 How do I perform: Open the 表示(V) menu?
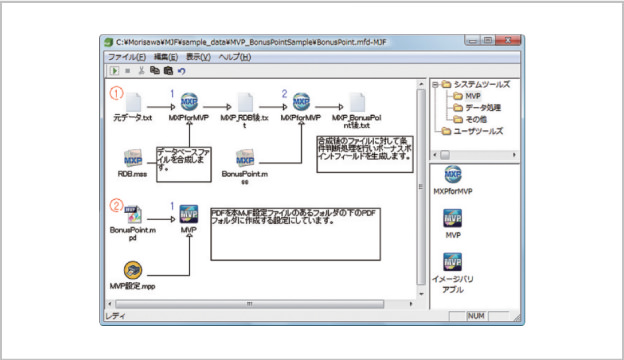(198, 57)
